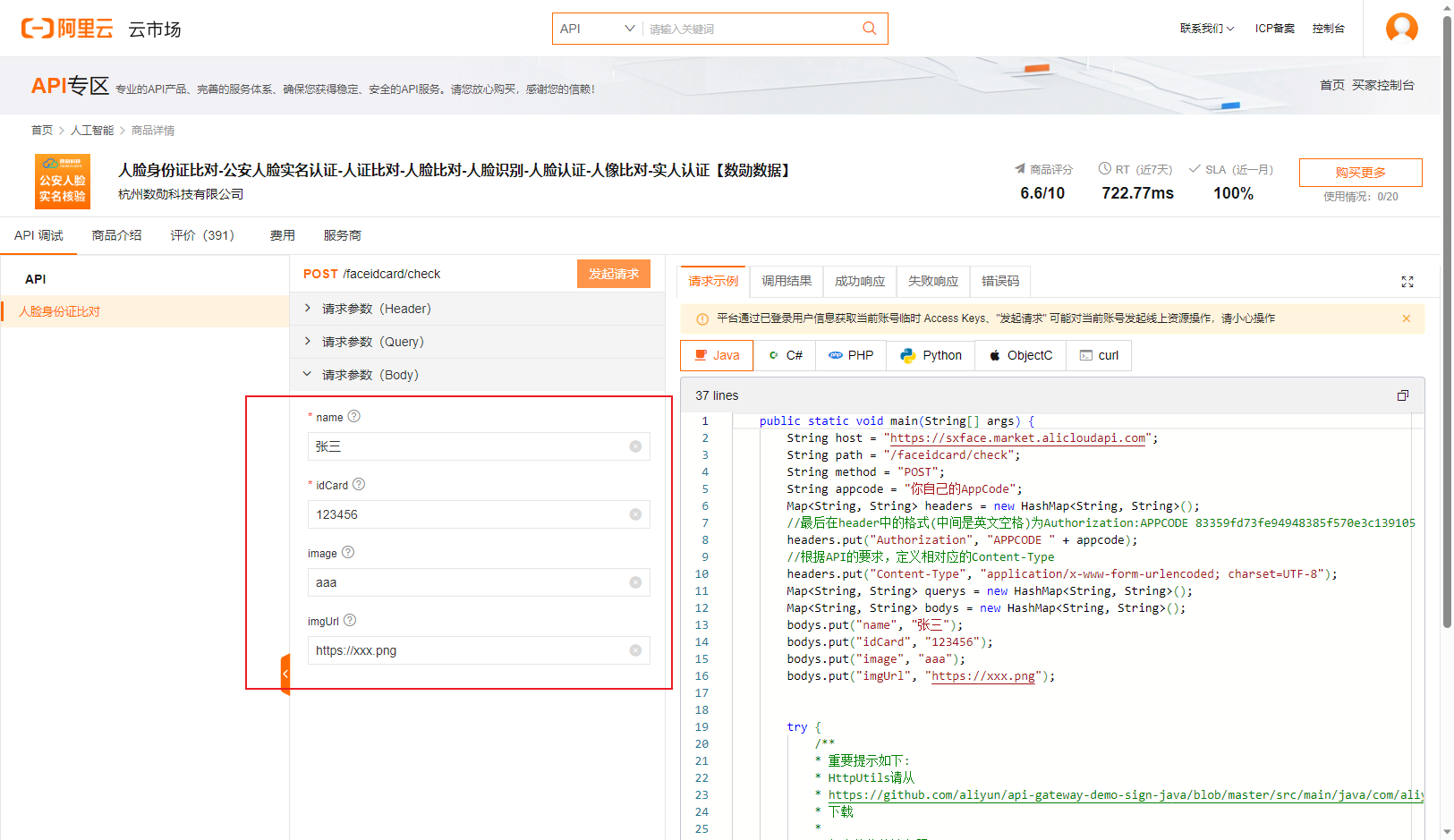Click the 722.77ms RT value
The image size is (1454, 840).
point(1137,193)
